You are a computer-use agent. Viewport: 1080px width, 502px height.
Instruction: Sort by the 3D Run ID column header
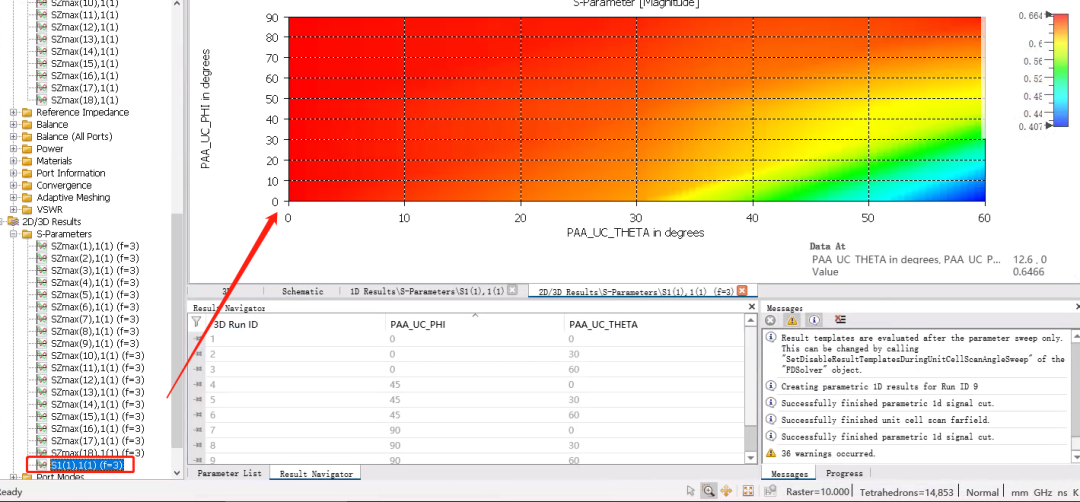(x=295, y=324)
